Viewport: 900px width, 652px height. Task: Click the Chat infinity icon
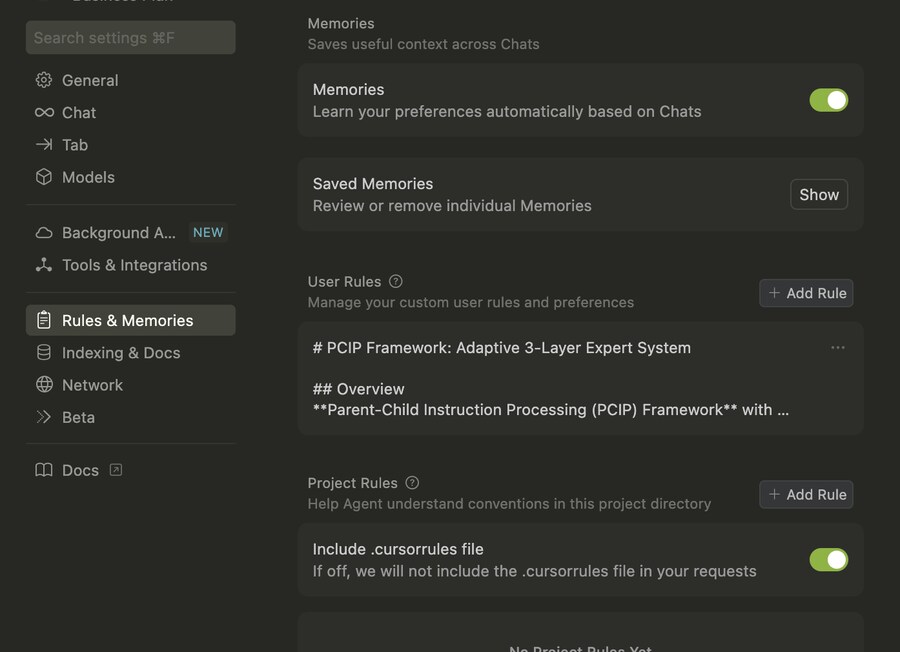44,113
